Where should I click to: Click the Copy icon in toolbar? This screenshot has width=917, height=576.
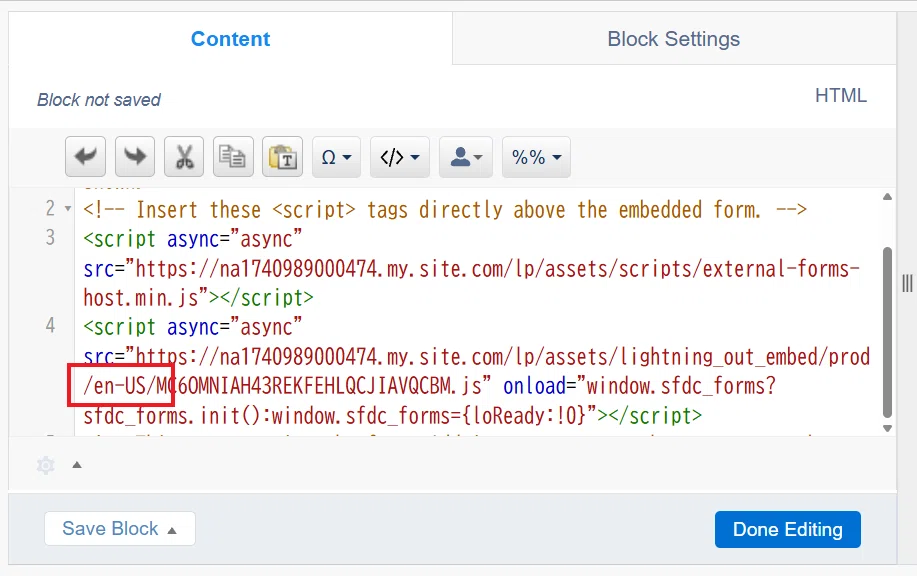point(233,157)
